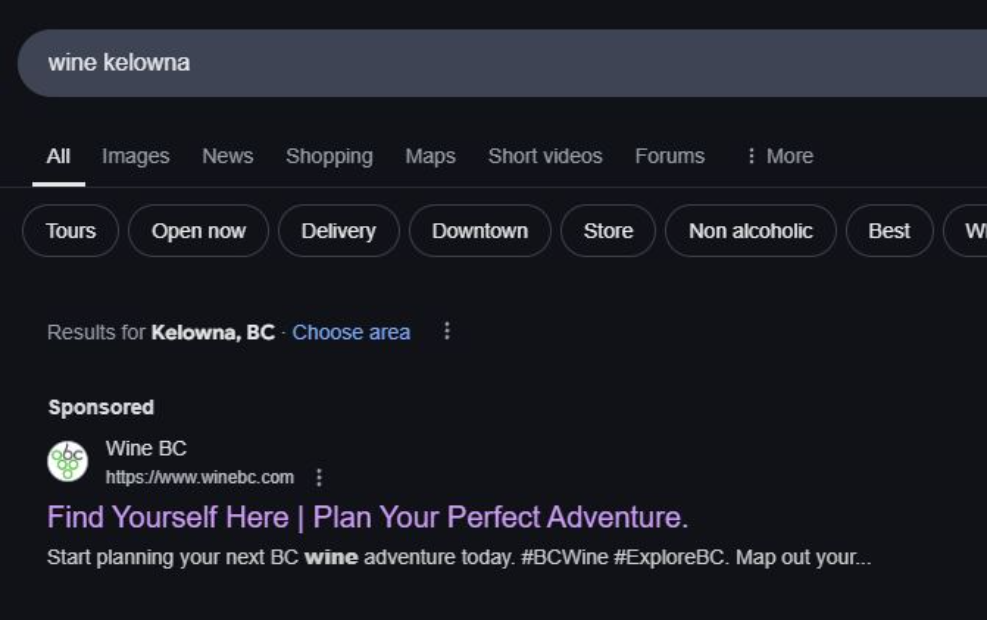The width and height of the screenshot is (987, 620).
Task: Go to the Maps tab
Action: 430,156
